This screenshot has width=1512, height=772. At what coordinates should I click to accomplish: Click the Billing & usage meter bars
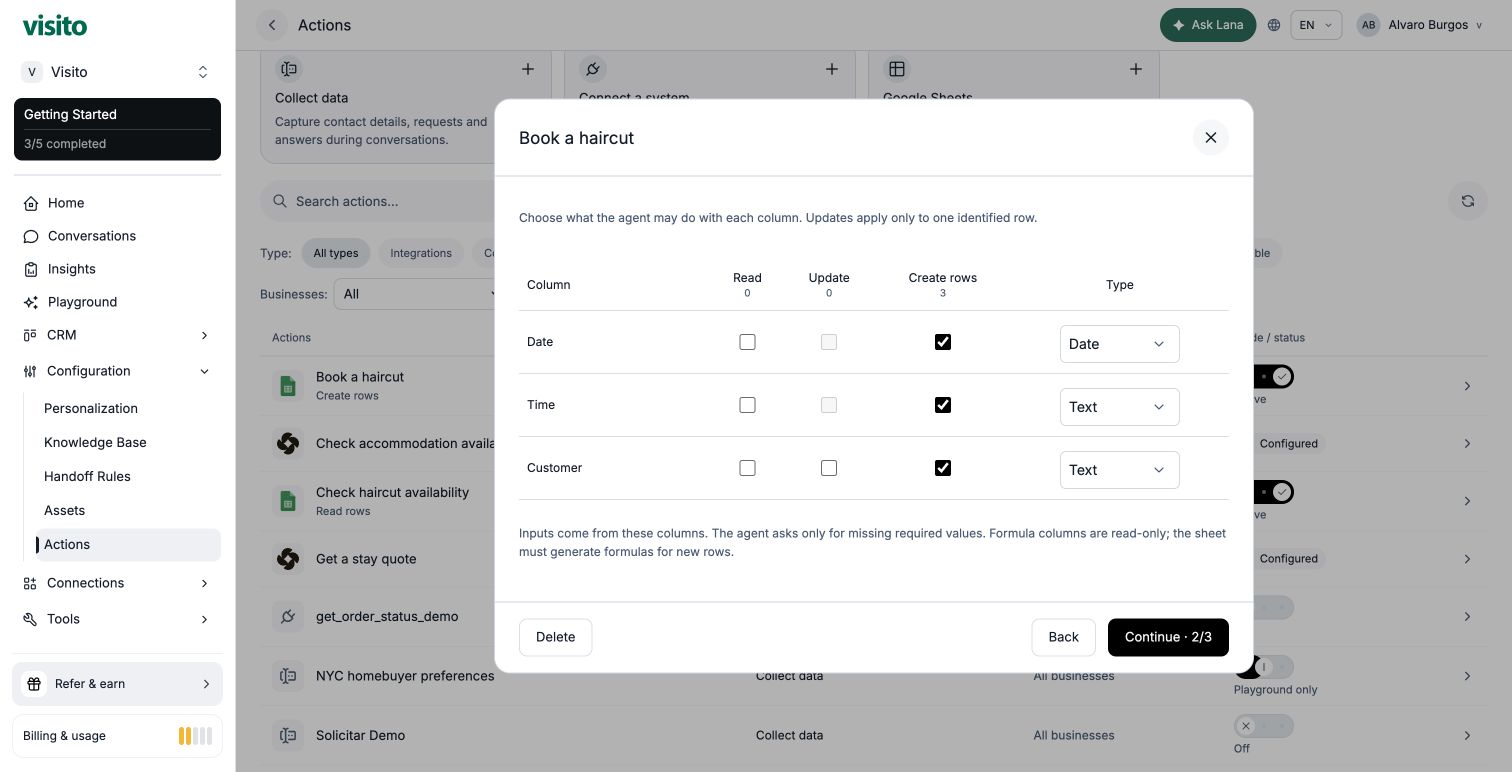[x=195, y=736]
